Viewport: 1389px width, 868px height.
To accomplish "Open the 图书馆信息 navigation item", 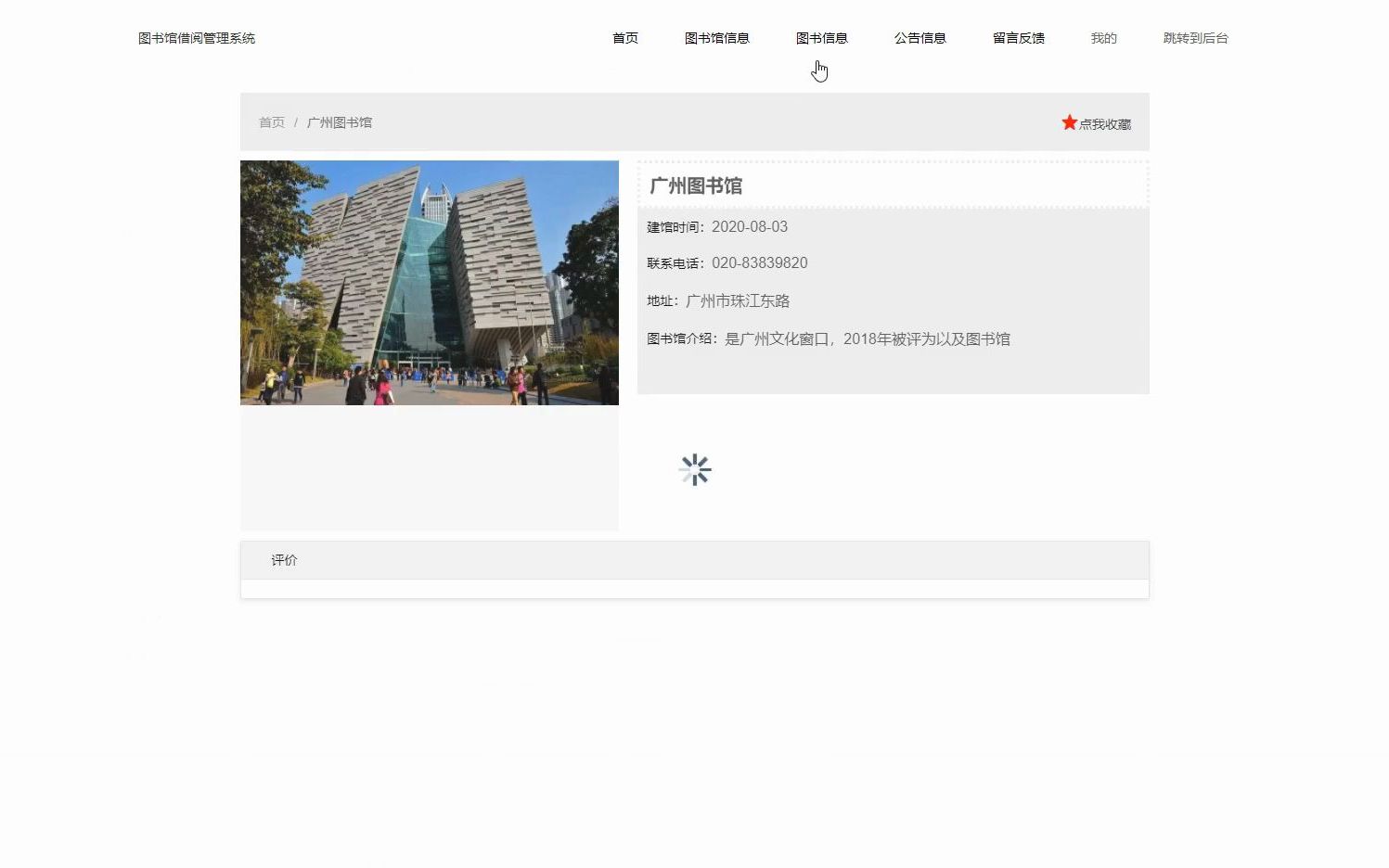I will point(717,38).
